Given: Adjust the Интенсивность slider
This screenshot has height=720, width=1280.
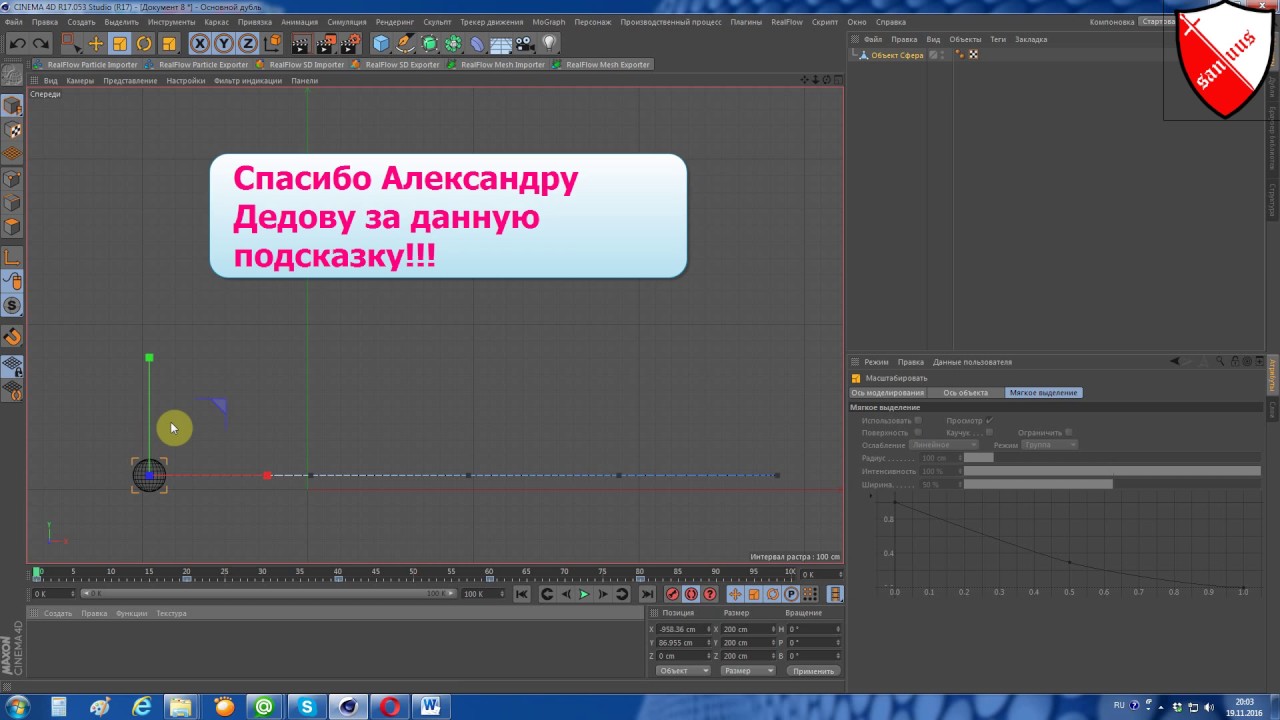Looking at the screenshot, I should 1111,471.
